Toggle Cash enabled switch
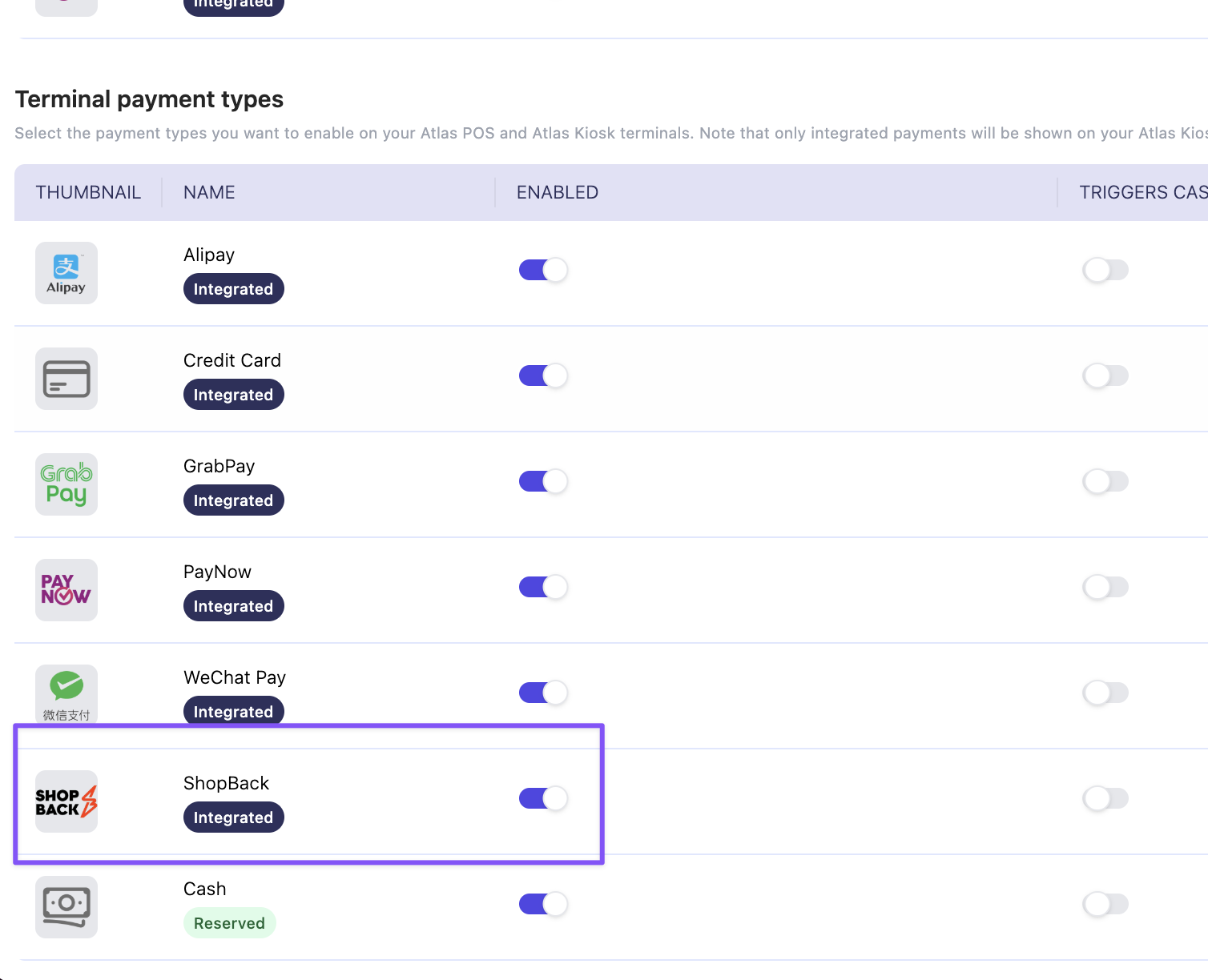This screenshot has width=1208, height=980. (543, 904)
